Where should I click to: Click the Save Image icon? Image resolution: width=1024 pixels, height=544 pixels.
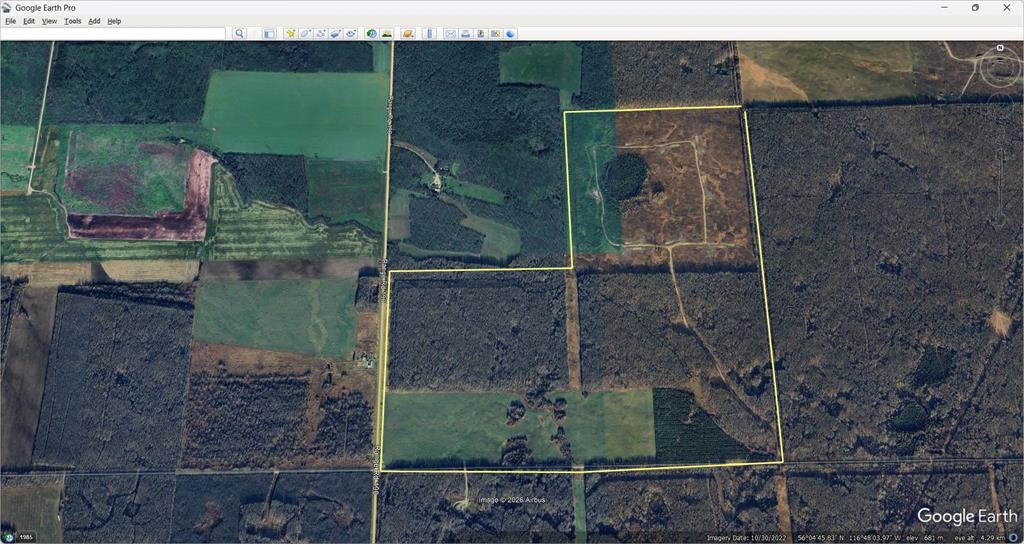pos(481,33)
